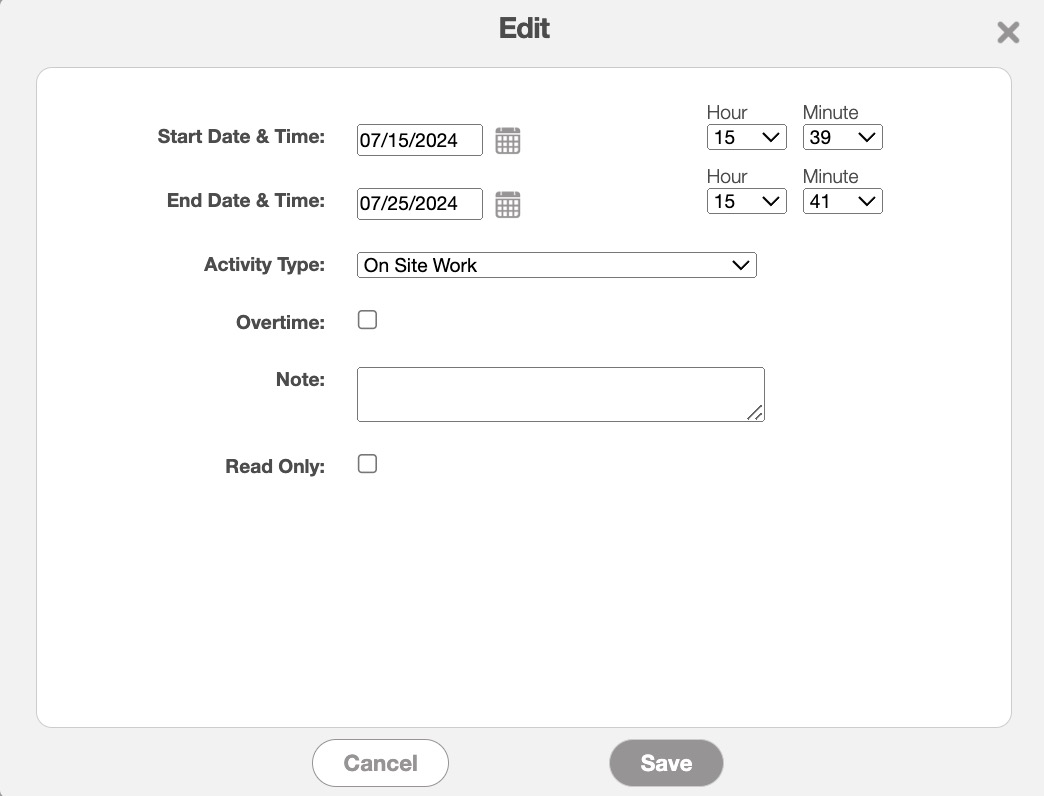1044x796 pixels.
Task: Open the end Minute dropdown showing 41
Action: point(842,202)
